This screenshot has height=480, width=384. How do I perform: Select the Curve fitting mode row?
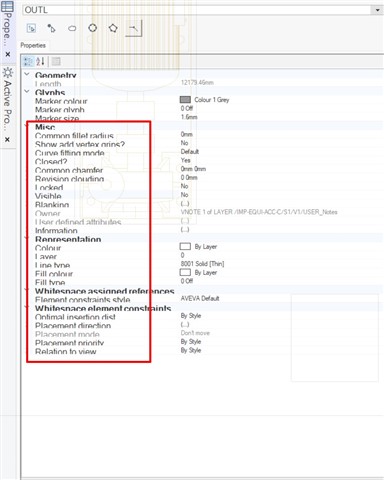202,152
